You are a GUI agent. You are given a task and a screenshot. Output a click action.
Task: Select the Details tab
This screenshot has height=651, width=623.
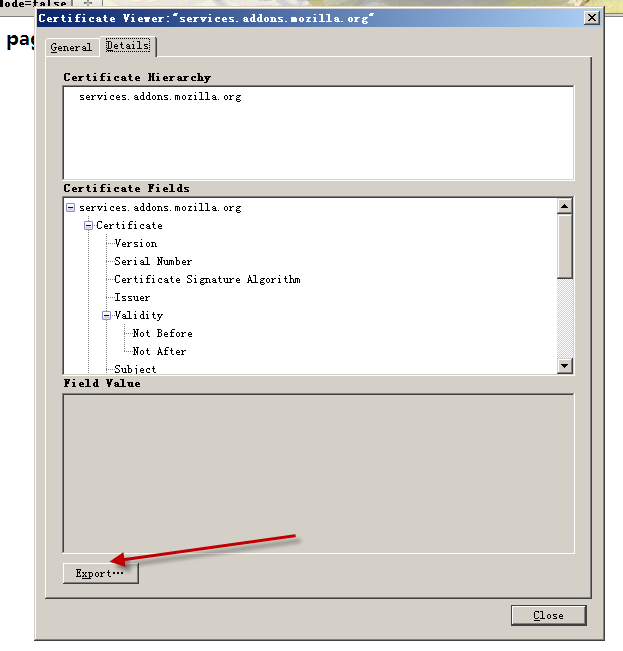[127, 46]
